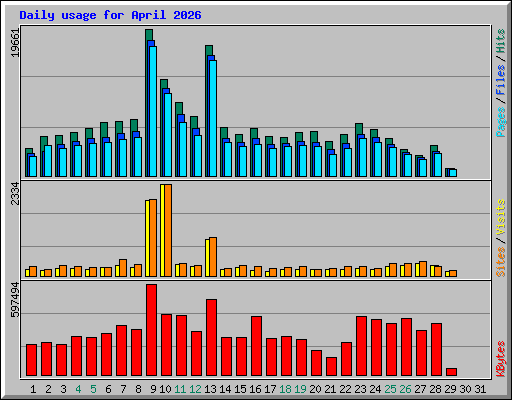Viewport: 512px width, 400px height.
Task: Click day label 2 on the x-axis
Action: pos(48,389)
